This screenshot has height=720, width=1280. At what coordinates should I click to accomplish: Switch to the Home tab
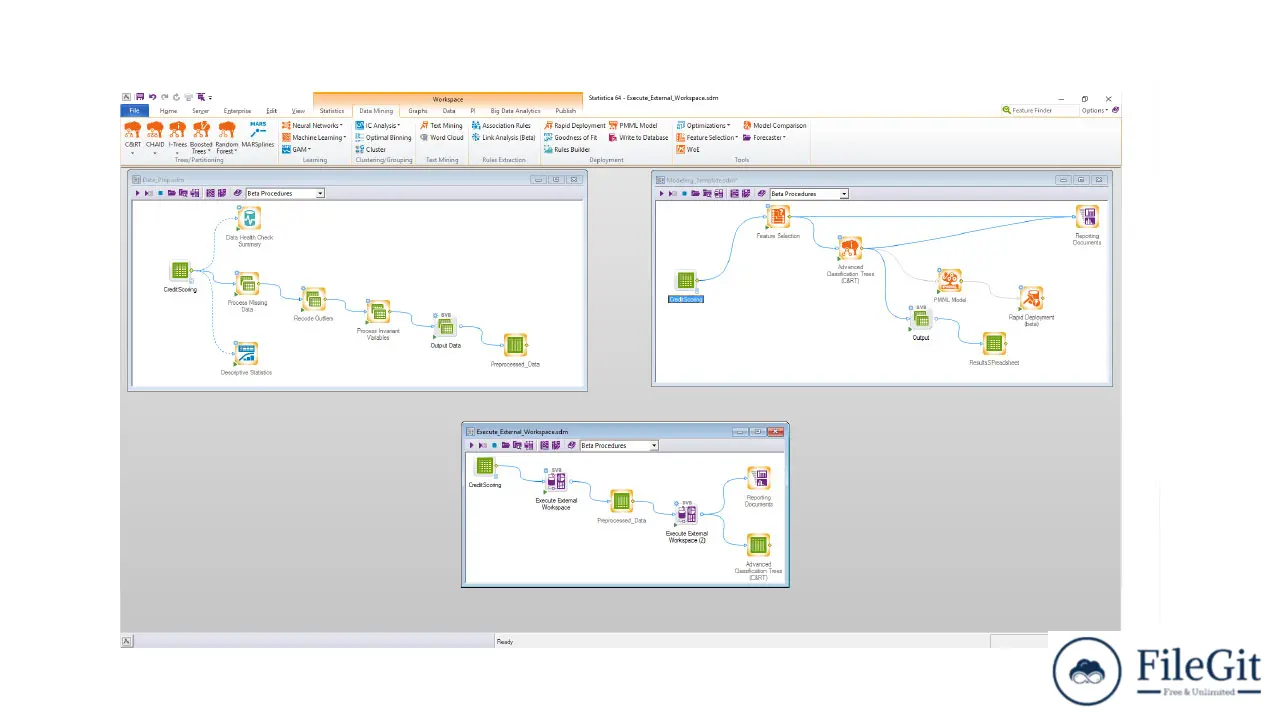point(168,111)
